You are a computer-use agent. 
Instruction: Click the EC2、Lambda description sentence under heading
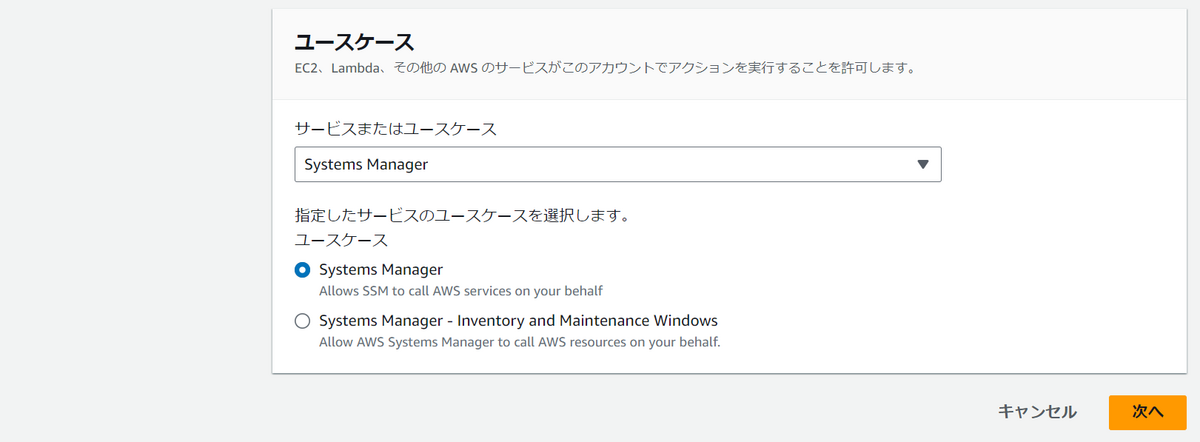(606, 69)
